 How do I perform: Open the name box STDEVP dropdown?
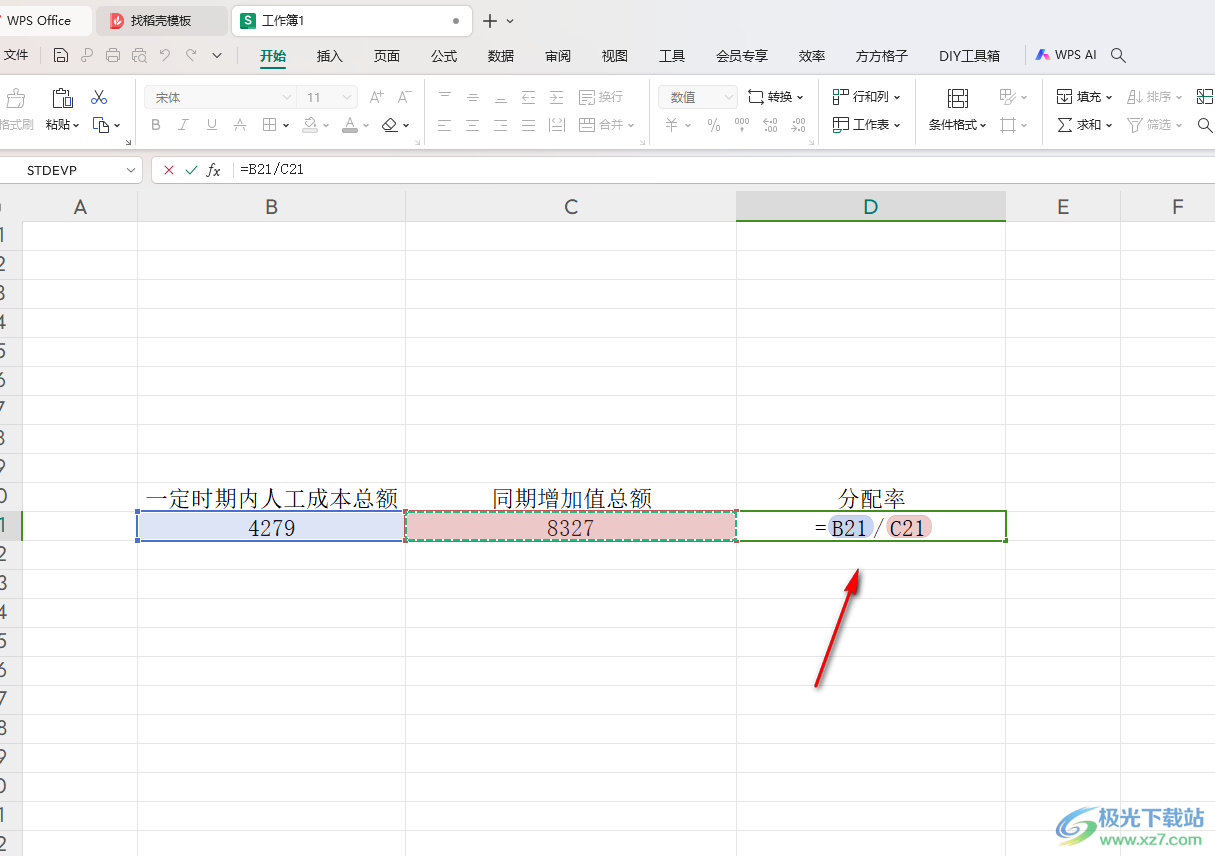pos(131,171)
